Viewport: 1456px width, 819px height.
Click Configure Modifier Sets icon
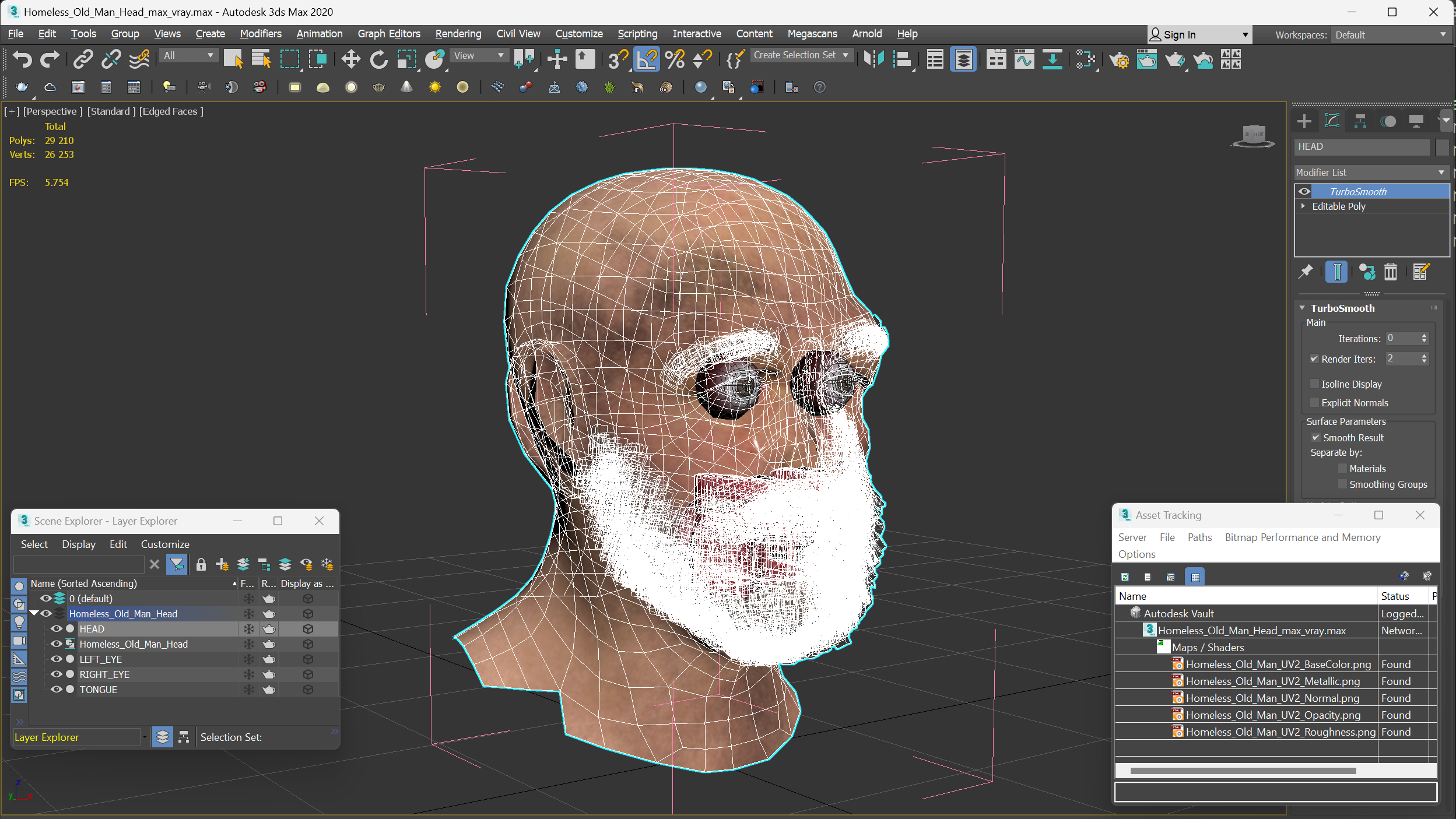click(x=1420, y=272)
